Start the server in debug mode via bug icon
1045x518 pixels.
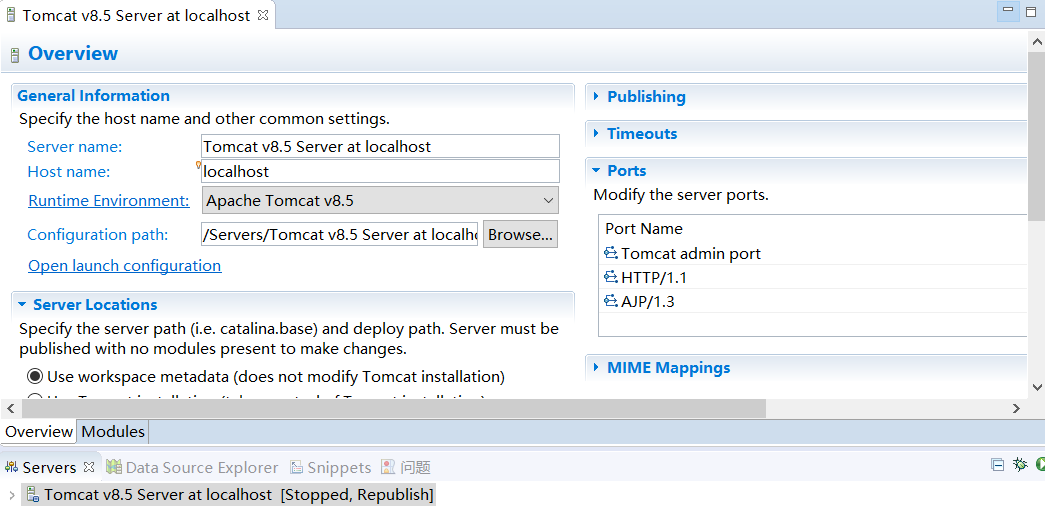point(1020,465)
